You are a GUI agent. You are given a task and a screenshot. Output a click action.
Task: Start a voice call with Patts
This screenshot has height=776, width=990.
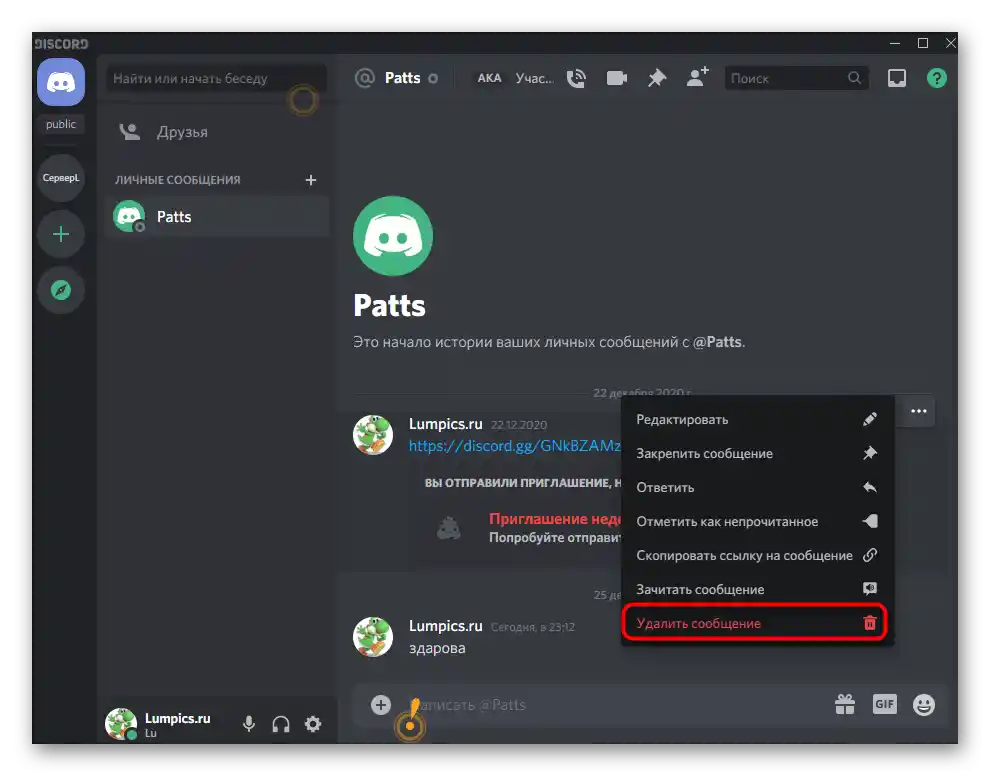point(576,78)
